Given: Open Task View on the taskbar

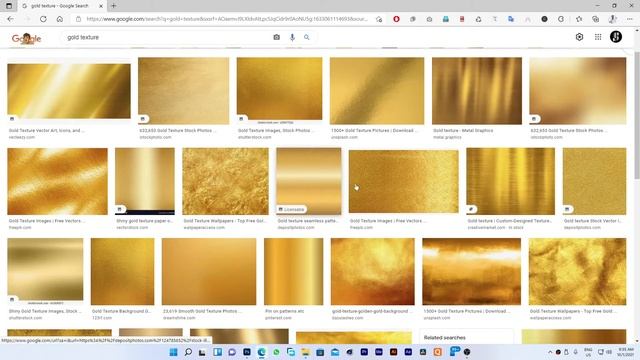Looking at the screenshot, I should pos(202,352).
